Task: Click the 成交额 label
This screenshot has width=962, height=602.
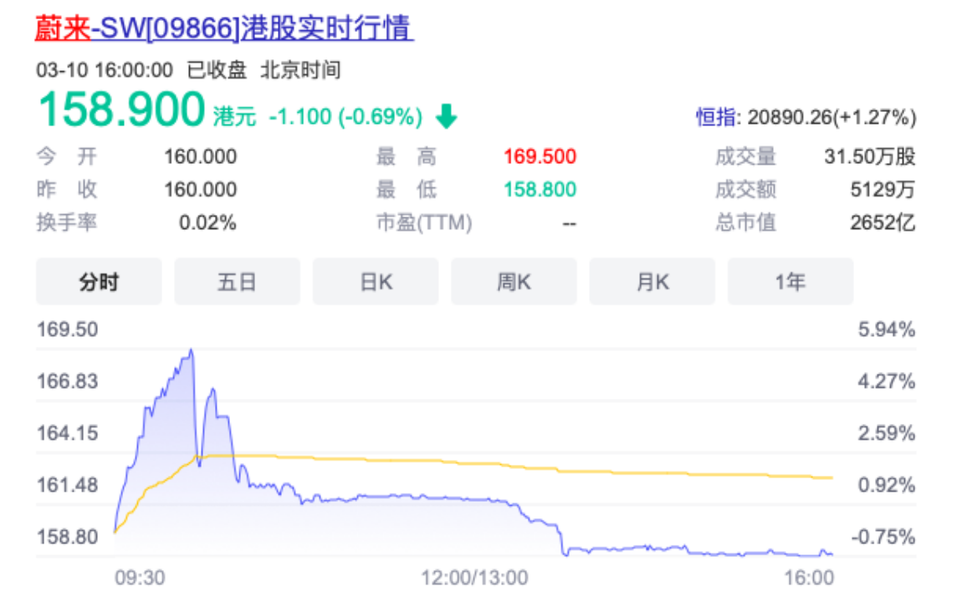Action: 746,189
